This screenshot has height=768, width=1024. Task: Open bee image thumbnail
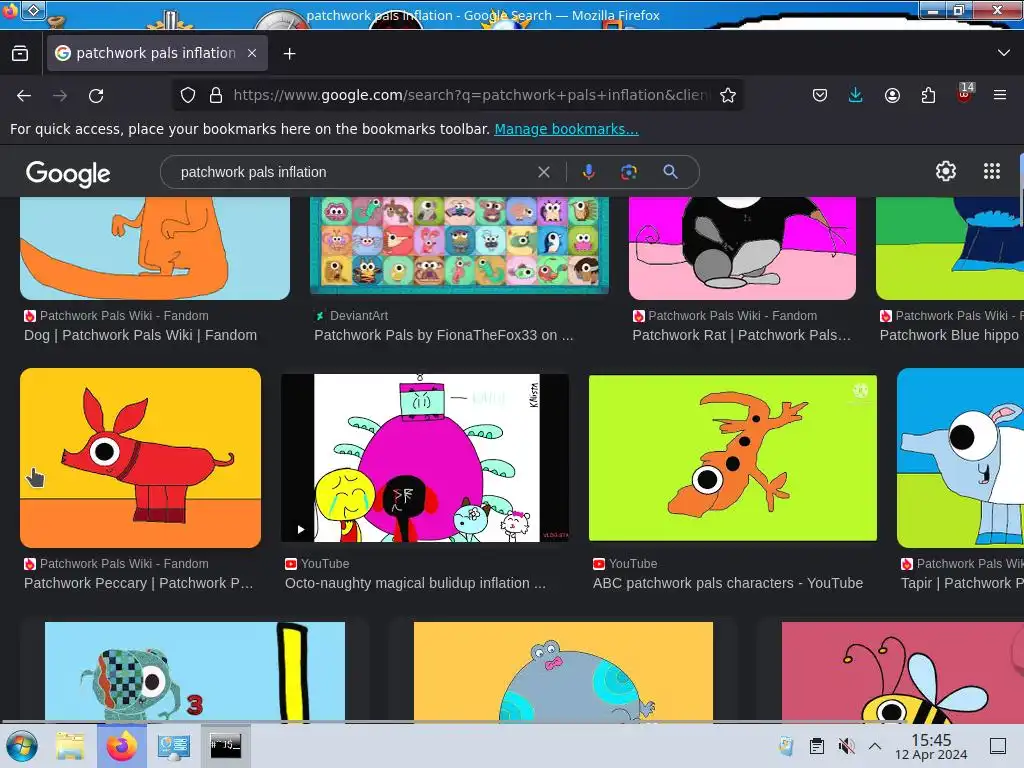pos(903,671)
